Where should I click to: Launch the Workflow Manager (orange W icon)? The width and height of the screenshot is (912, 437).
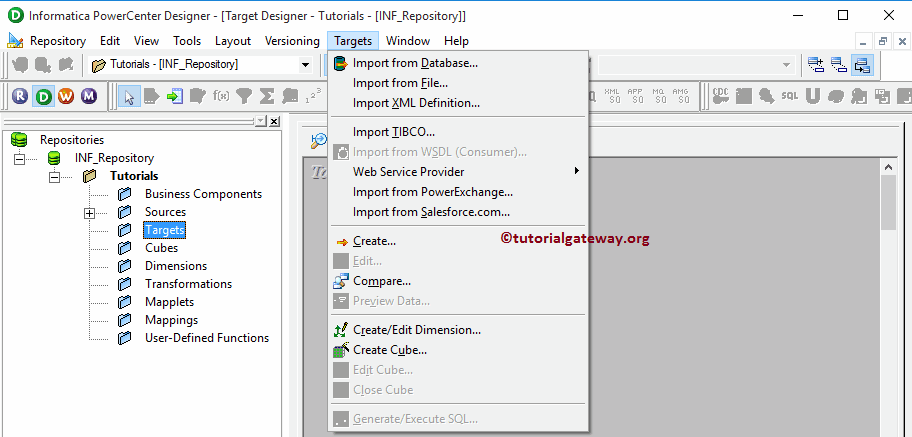66,96
